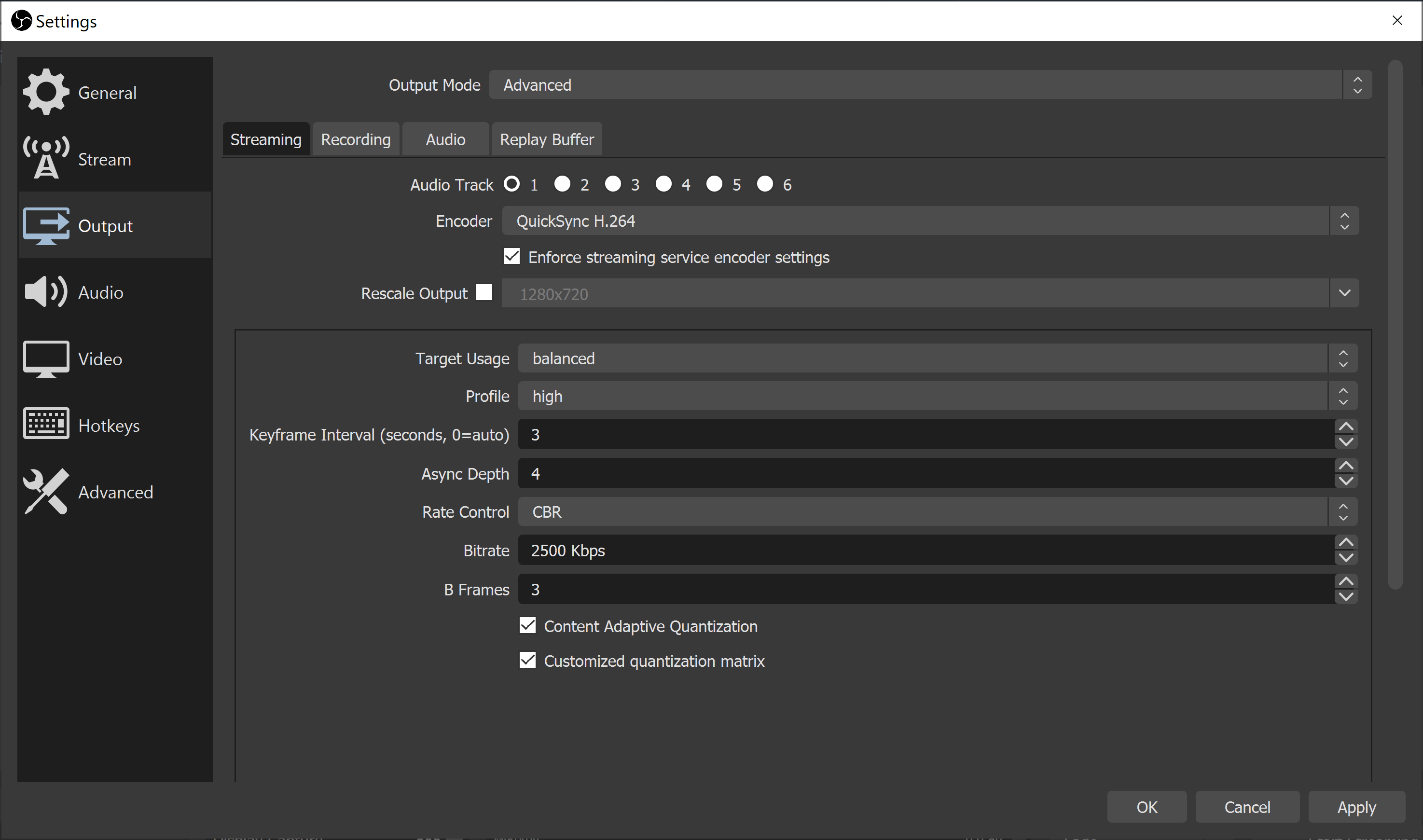Enable the Rescale Output checkbox
The height and width of the screenshot is (840, 1423).
click(x=484, y=292)
